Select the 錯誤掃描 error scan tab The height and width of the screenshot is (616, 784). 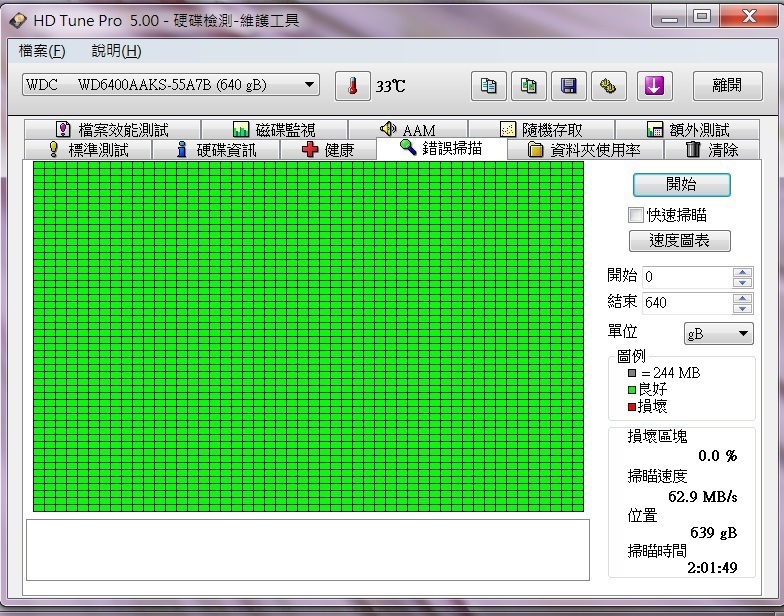[x=442, y=148]
